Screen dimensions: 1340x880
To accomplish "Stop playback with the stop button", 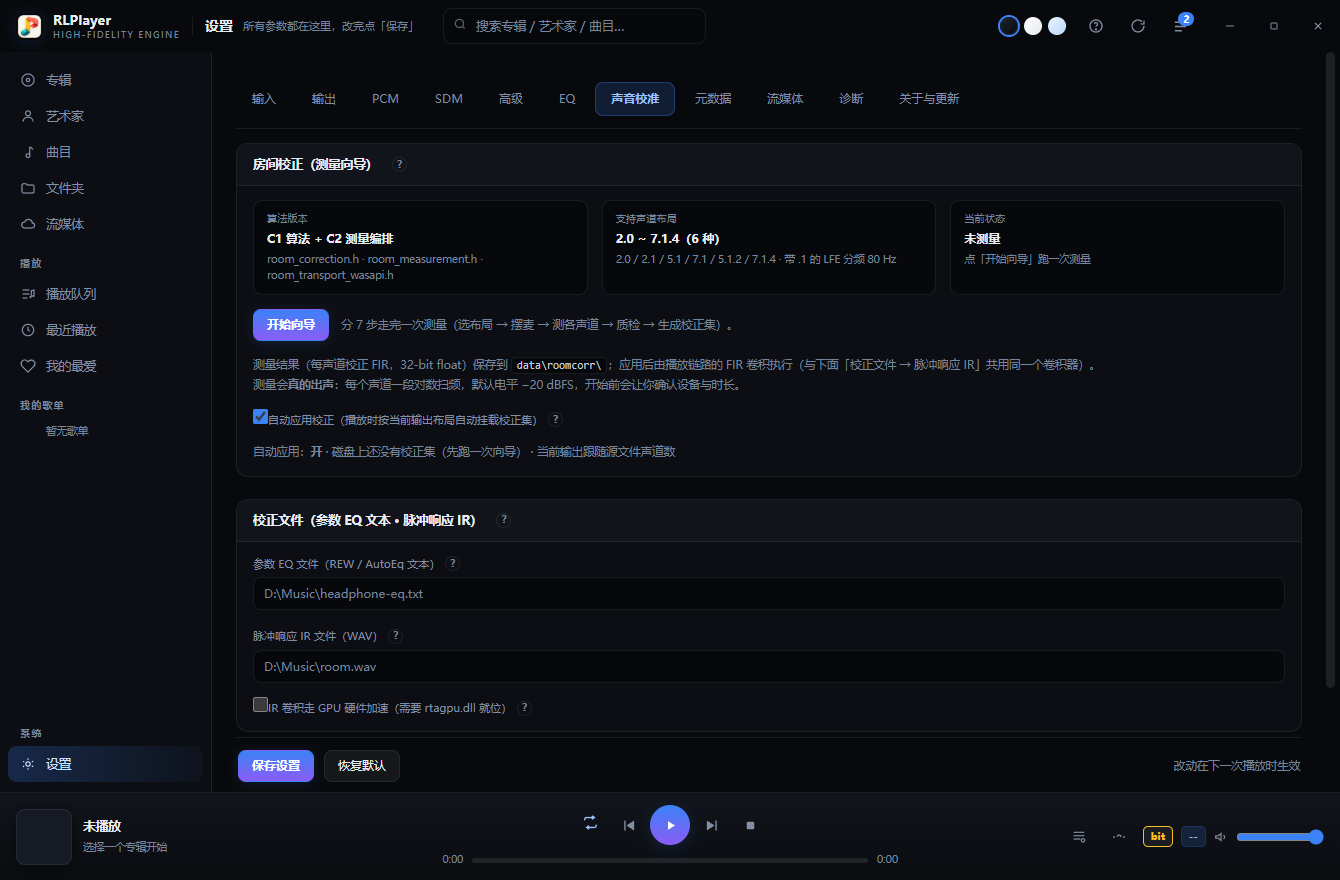I will 750,825.
